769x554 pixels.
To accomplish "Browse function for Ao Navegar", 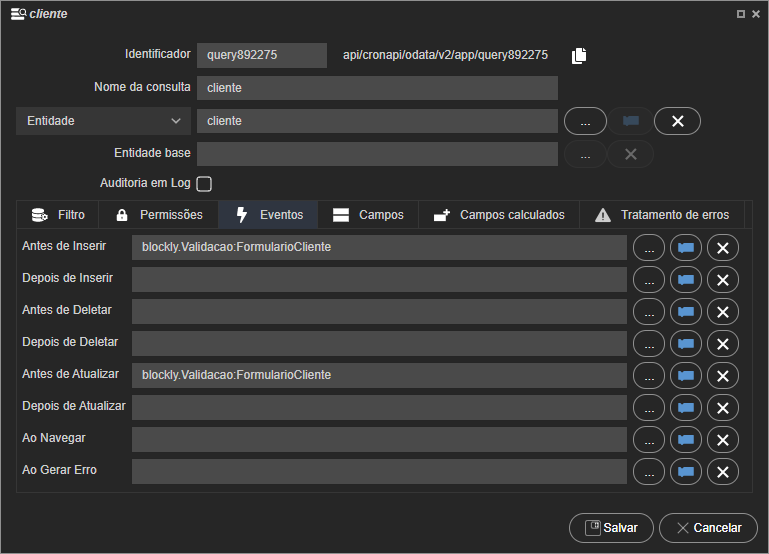I will coord(649,440).
